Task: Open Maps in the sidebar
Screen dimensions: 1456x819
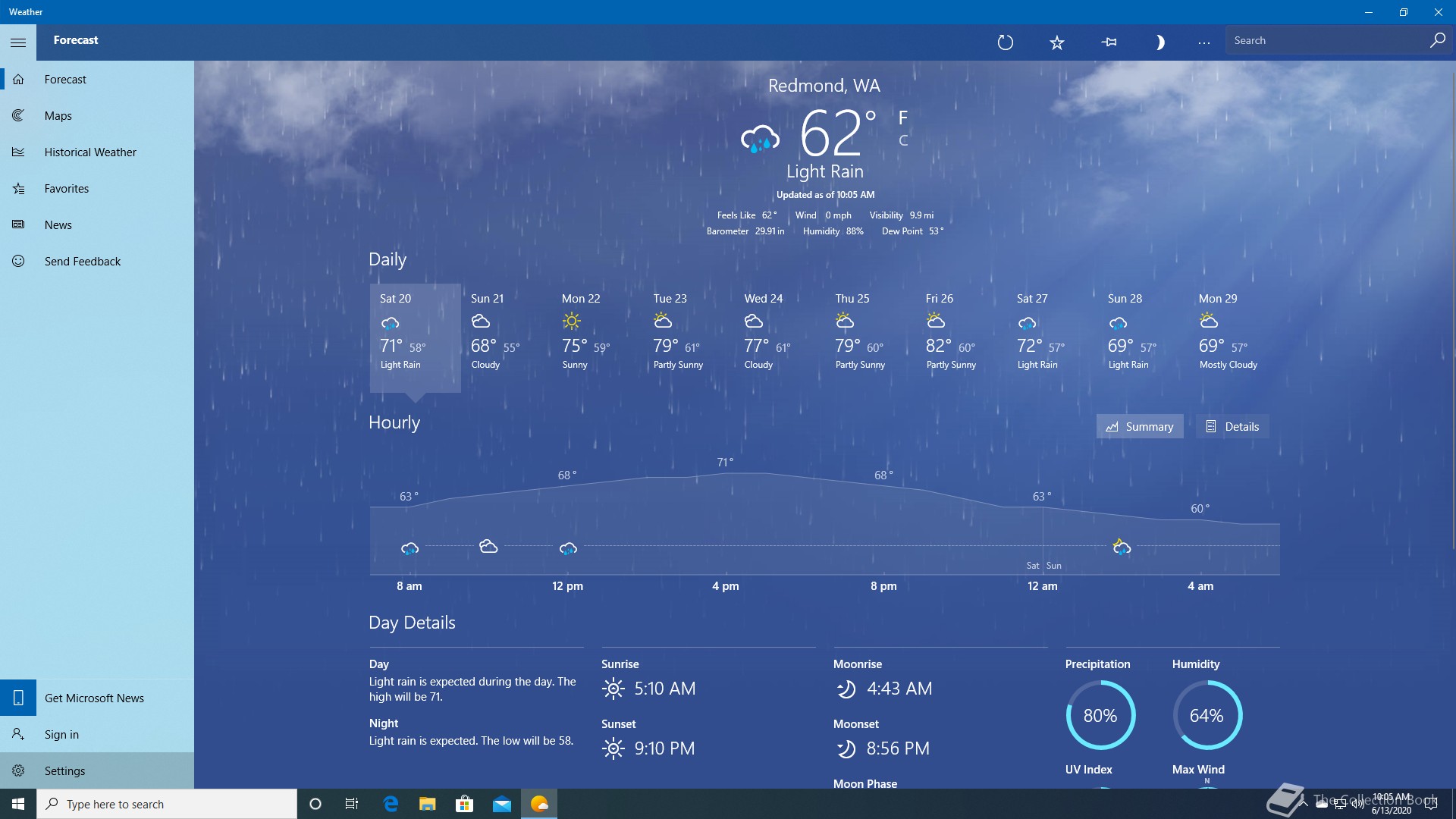Action: (x=97, y=115)
